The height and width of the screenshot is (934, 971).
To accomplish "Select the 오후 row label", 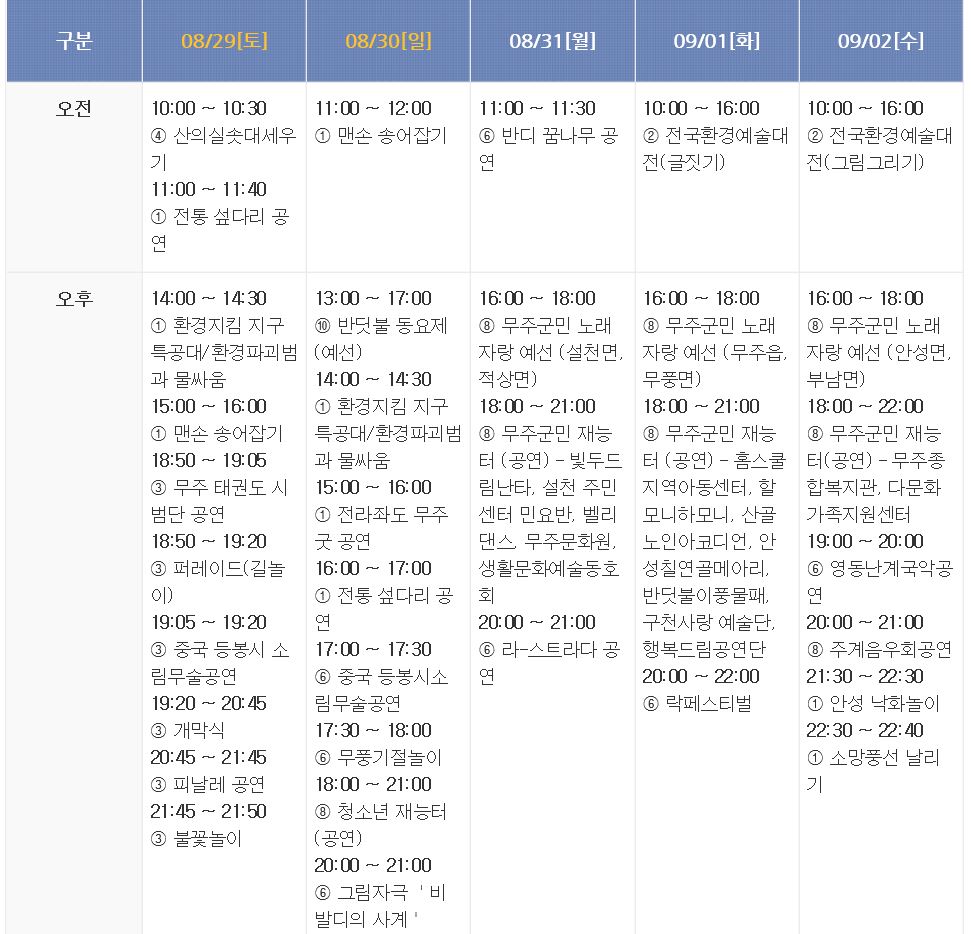I will [74, 299].
